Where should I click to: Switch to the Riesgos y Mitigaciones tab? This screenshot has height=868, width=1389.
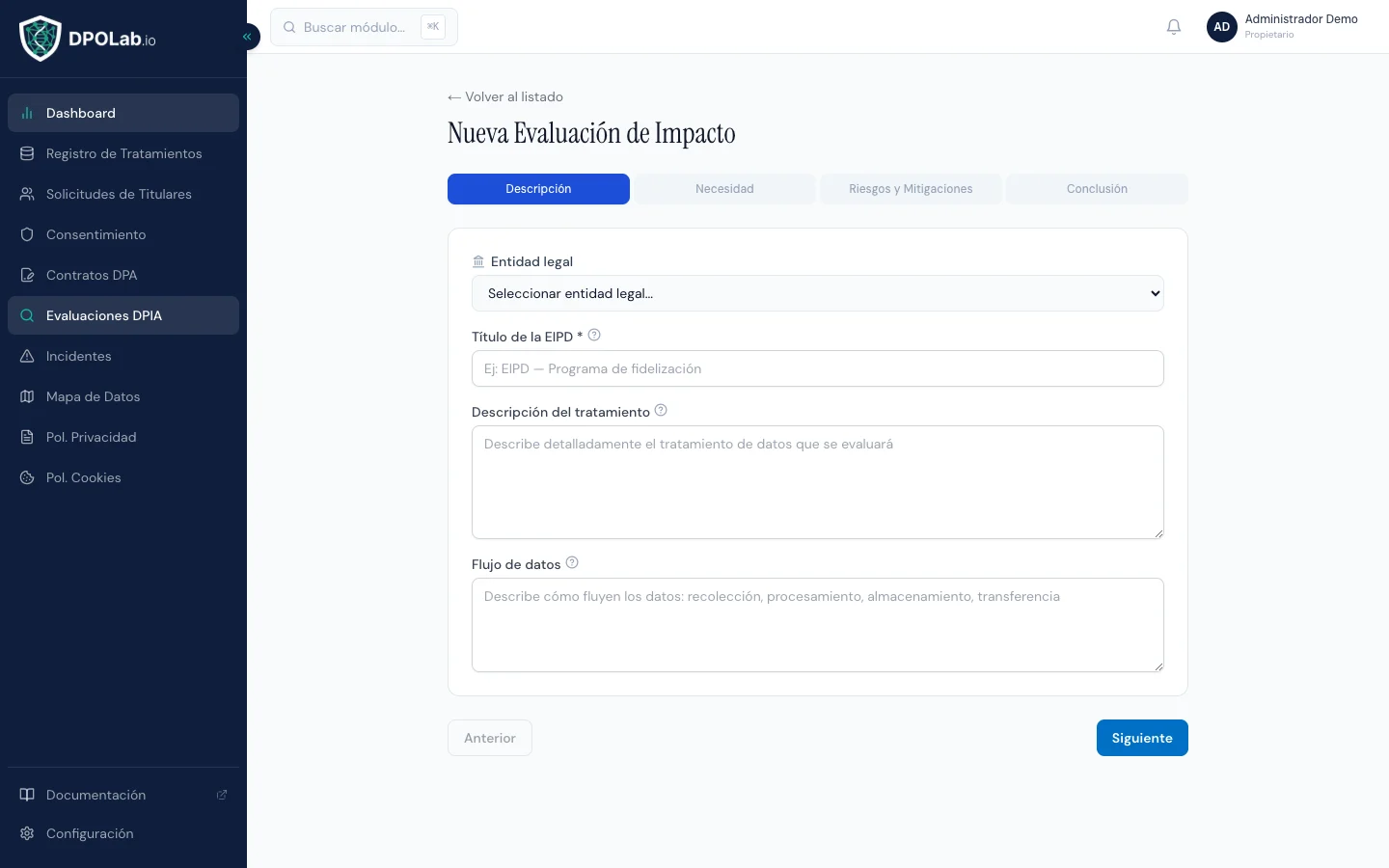tap(911, 189)
